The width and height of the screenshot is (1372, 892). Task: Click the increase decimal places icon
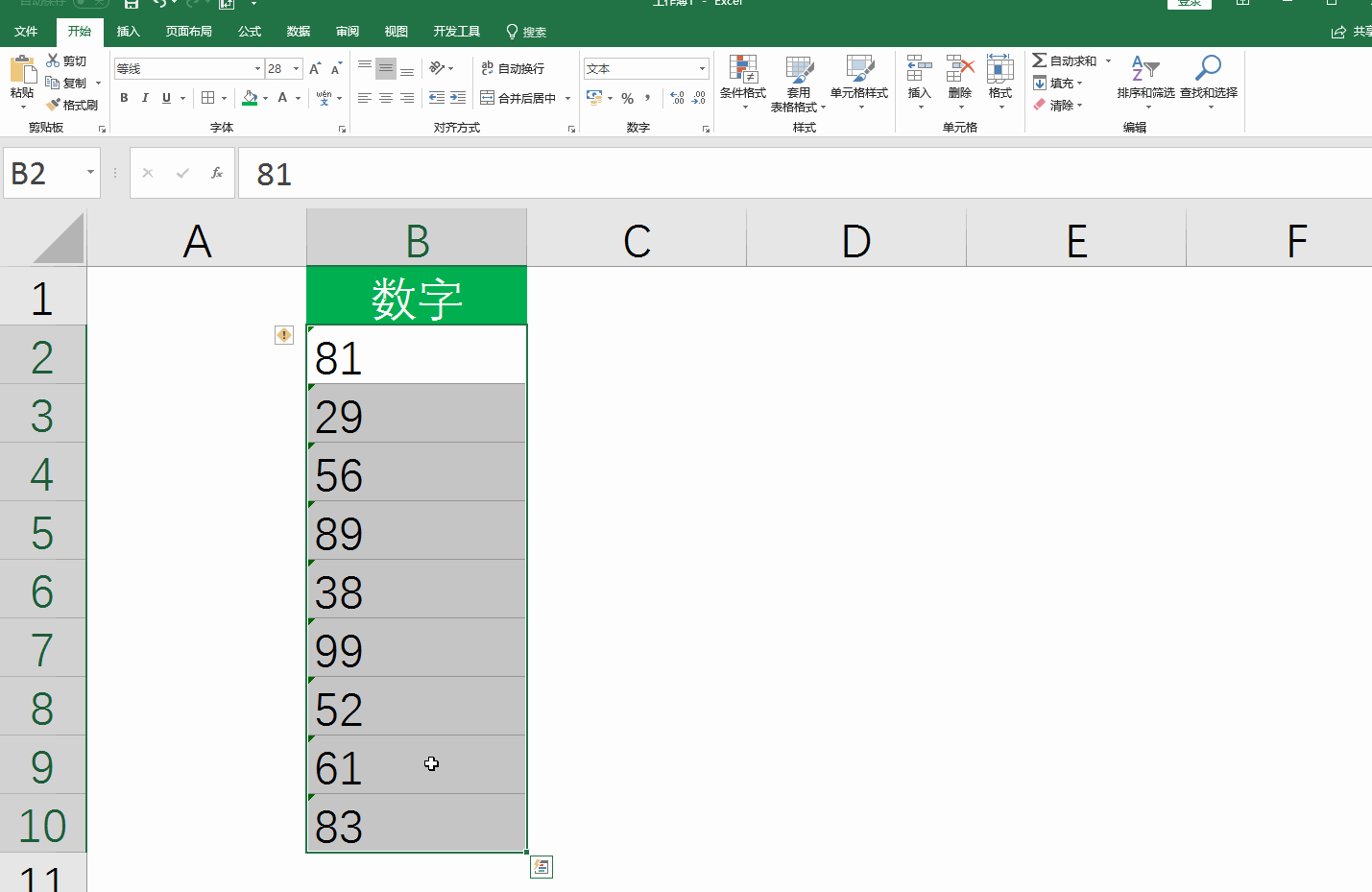point(678,98)
